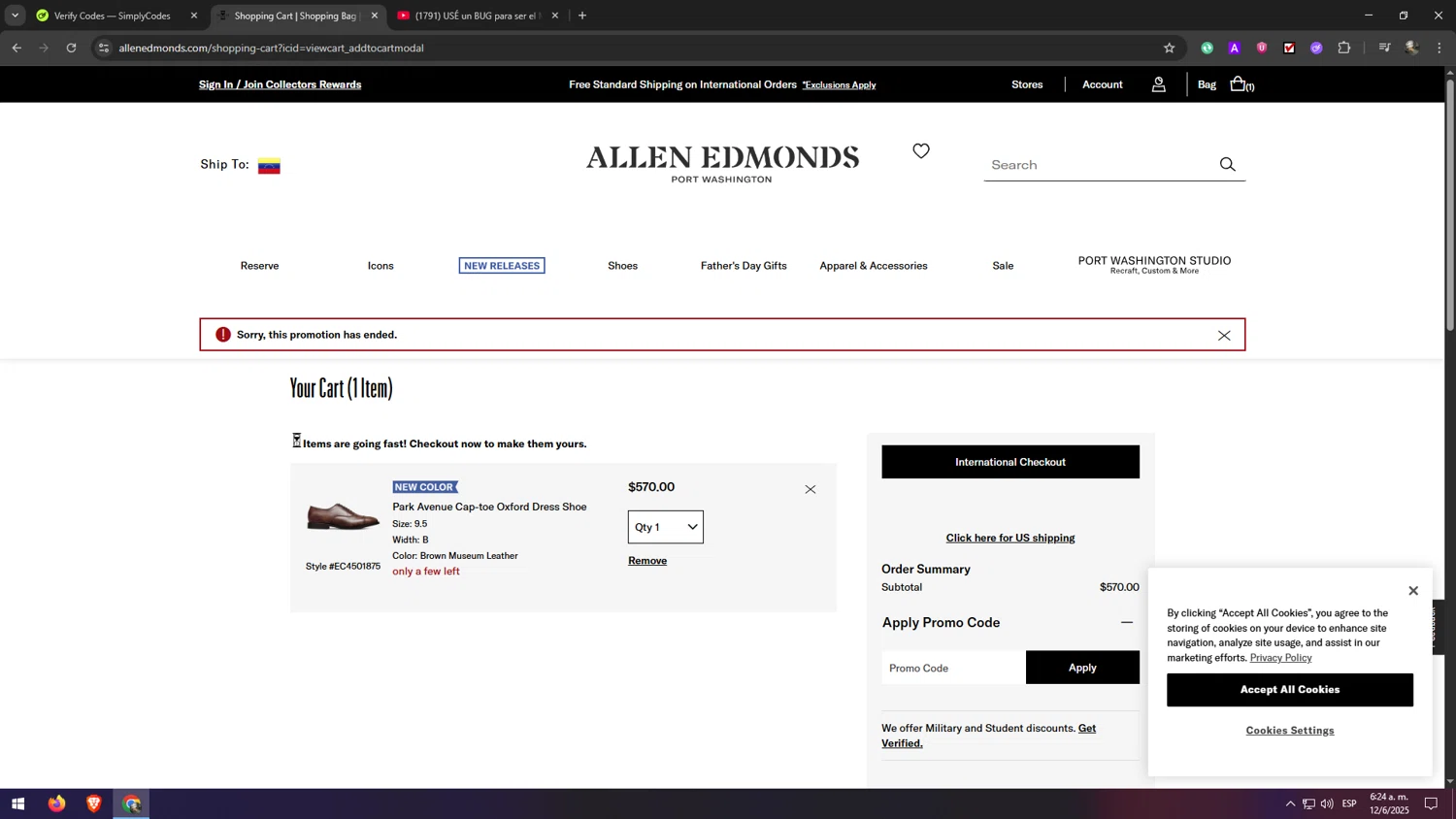Click Accept All Cookies button
1456x819 pixels.
pyautogui.click(x=1290, y=690)
